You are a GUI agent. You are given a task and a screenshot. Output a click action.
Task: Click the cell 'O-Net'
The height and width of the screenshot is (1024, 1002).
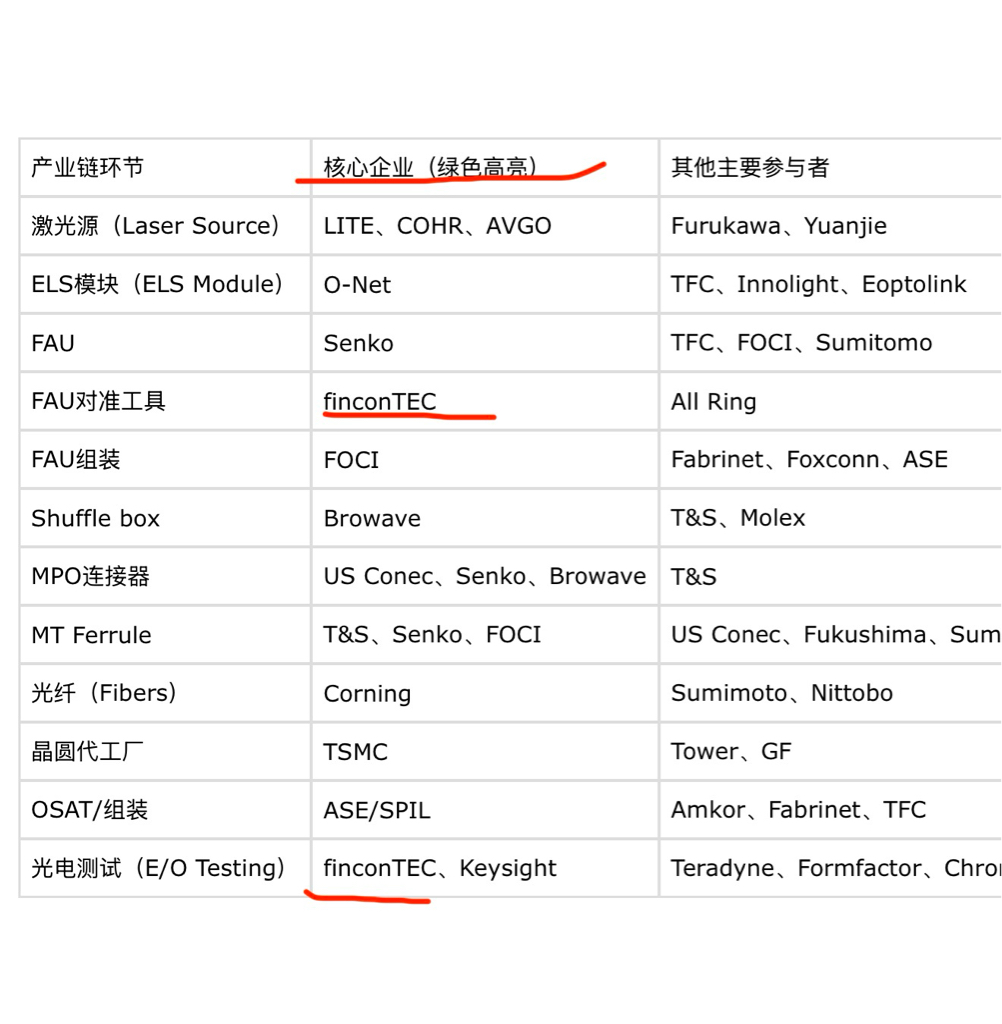pyautogui.click(x=485, y=284)
